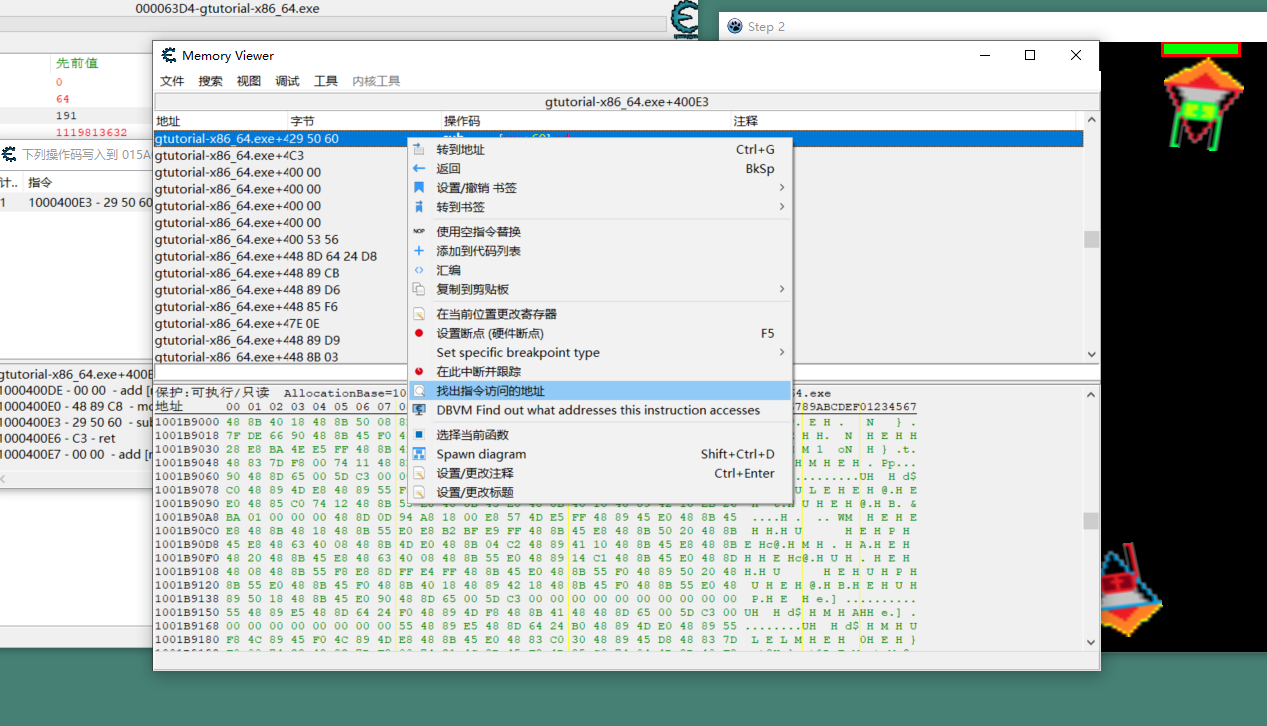1267x726 pixels.
Task: Click the bookmark icon next to 设置/撤销书签
Action: [419, 187]
